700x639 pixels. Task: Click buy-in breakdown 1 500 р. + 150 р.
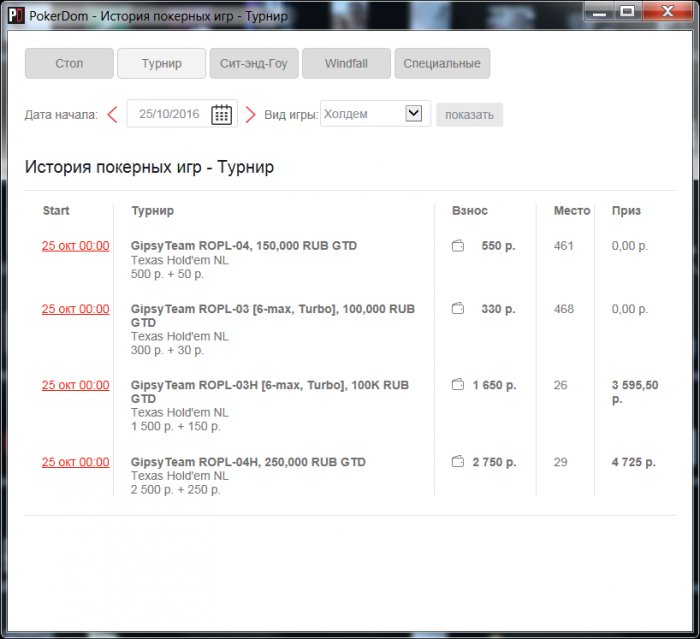click(x=175, y=426)
